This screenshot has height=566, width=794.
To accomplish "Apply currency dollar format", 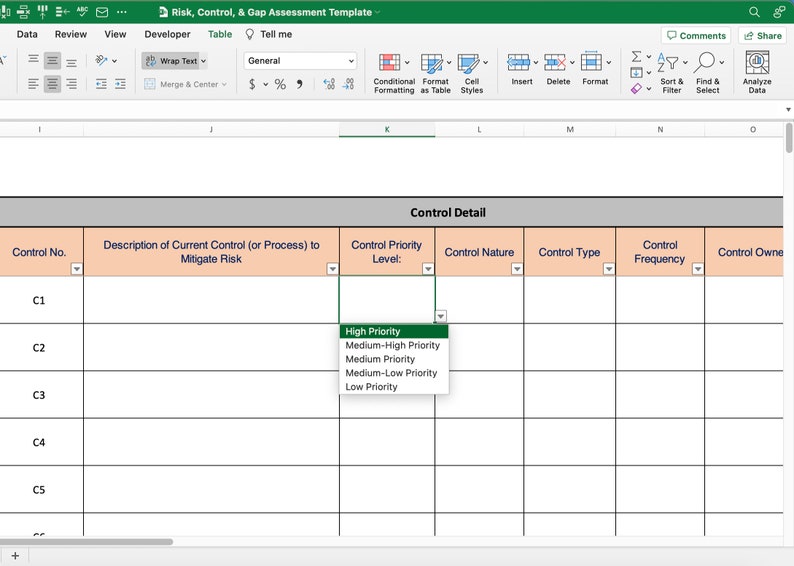I will pyautogui.click(x=252, y=84).
